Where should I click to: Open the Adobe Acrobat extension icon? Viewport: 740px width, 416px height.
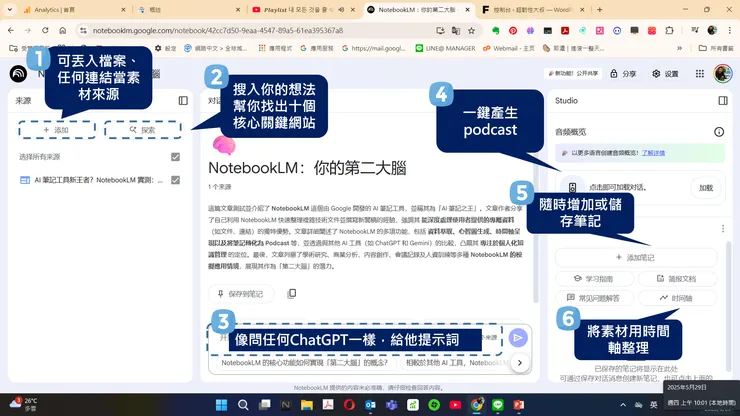[x=565, y=30]
